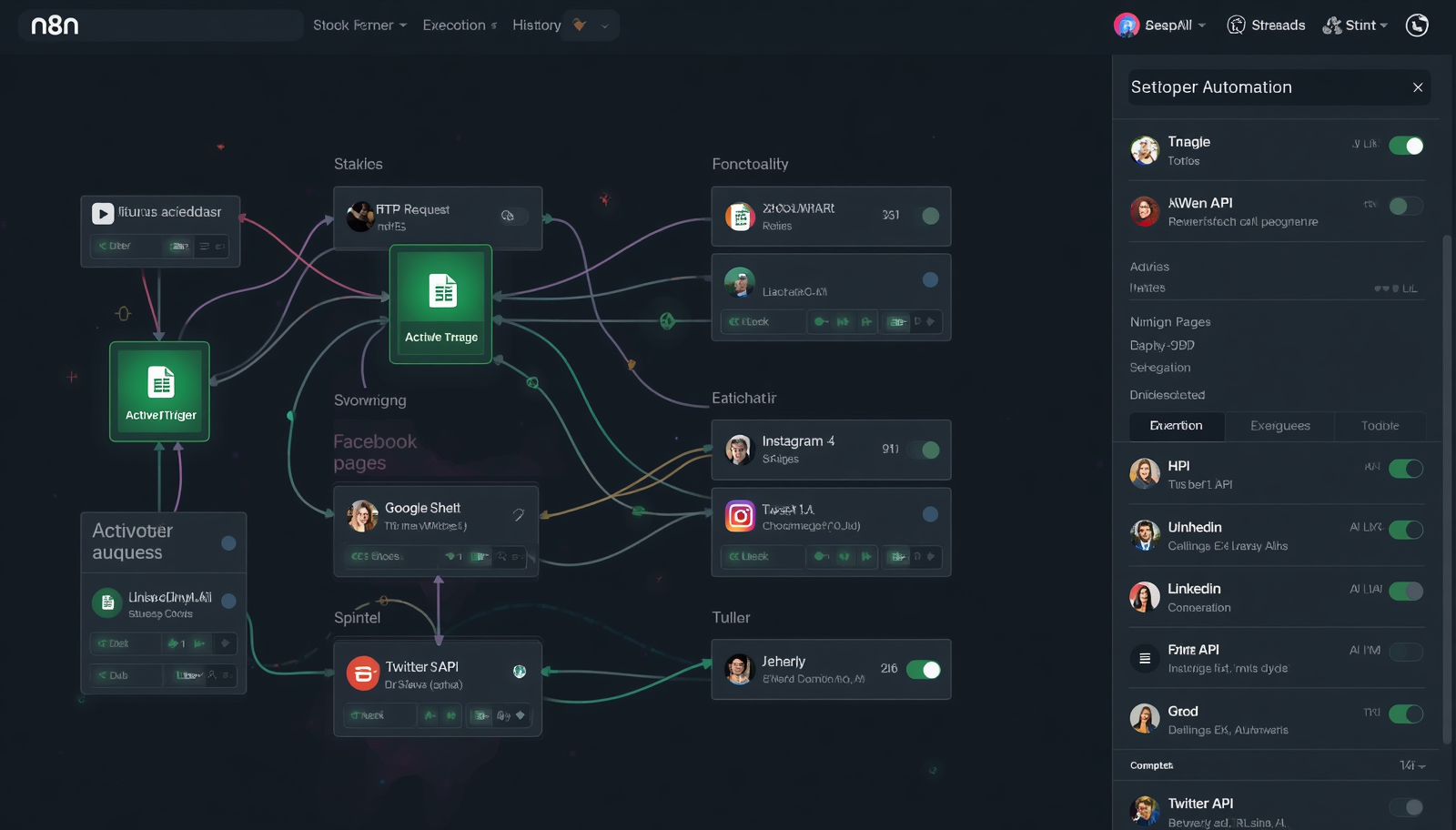The height and width of the screenshot is (830, 1456).
Task: Close the Settoper Automation panel
Action: pos(1418,87)
